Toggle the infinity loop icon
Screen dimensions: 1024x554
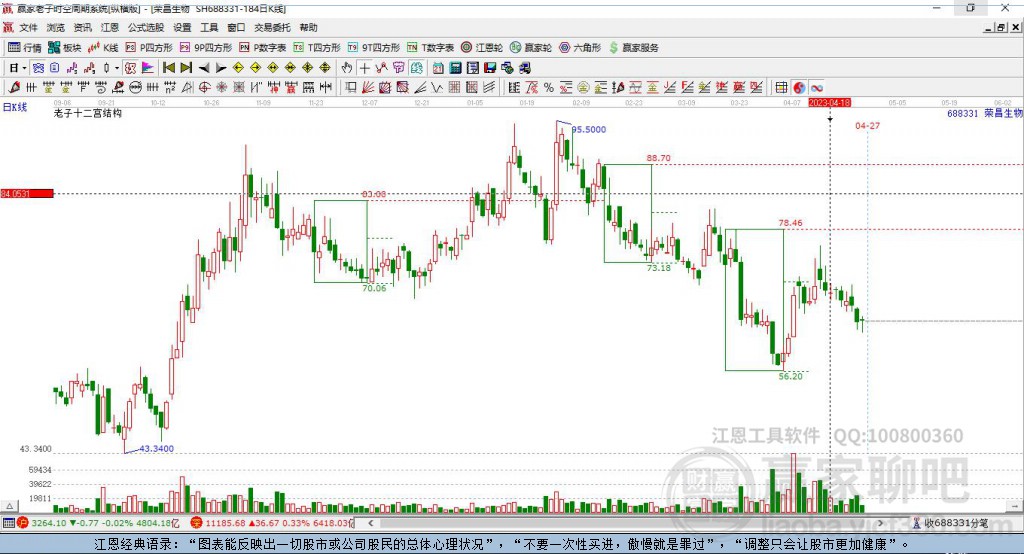click(x=816, y=88)
